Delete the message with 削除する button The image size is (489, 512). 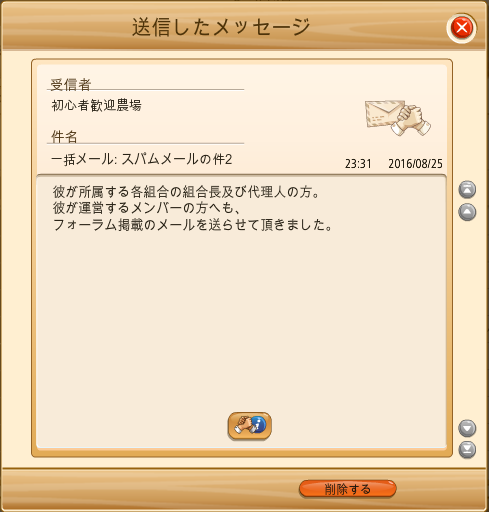click(x=348, y=489)
